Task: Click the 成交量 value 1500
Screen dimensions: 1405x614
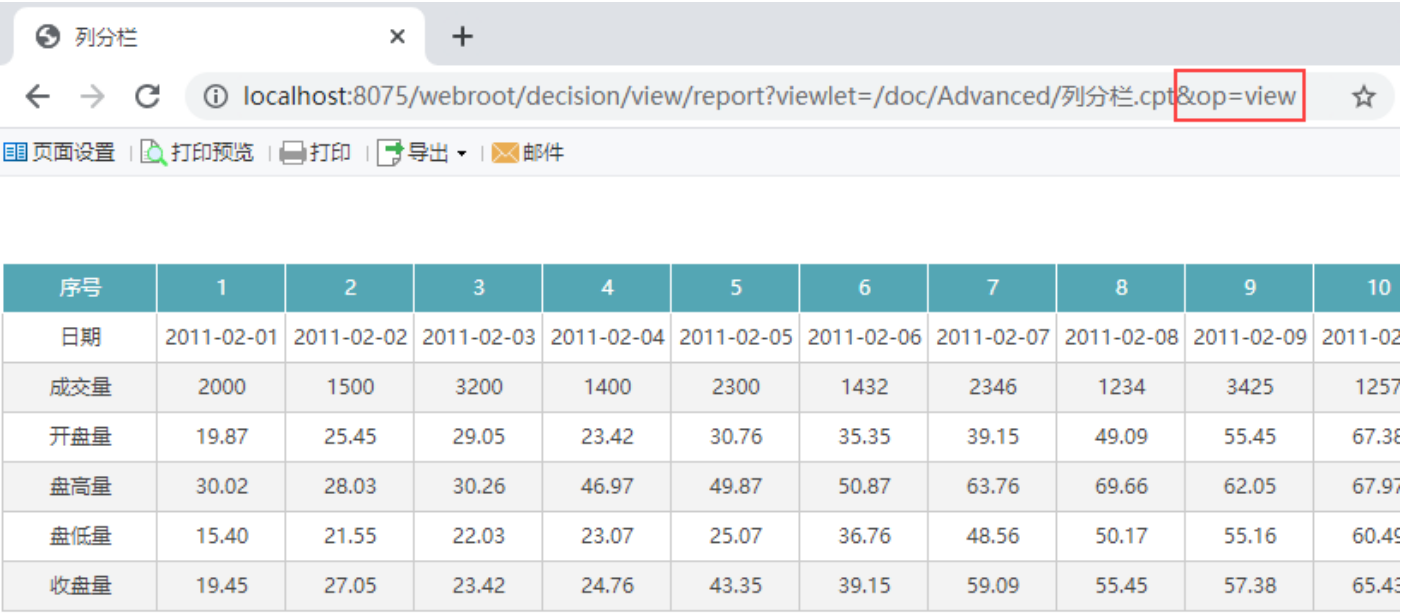Action: (350, 387)
